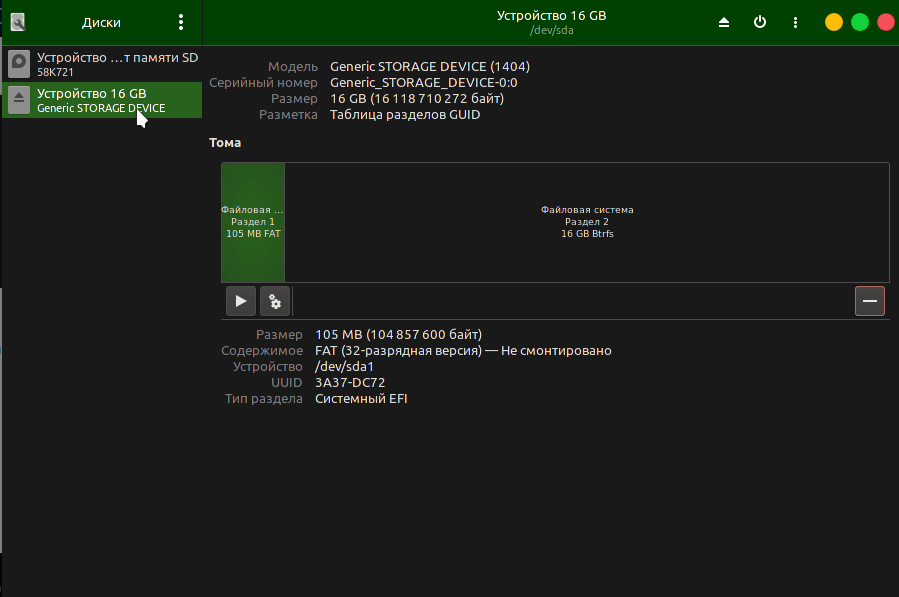Open drive options three-dot menu
This screenshot has height=597, width=899.
(795, 22)
